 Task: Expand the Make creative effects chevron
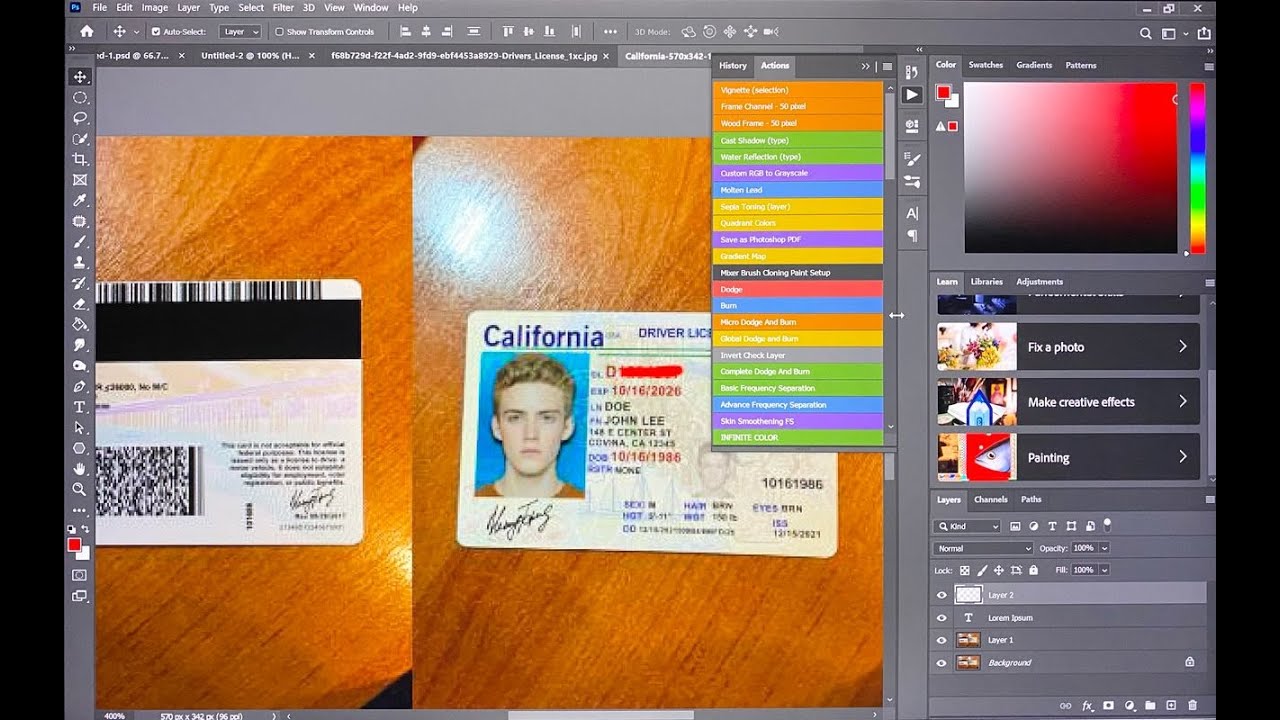pos(1183,401)
